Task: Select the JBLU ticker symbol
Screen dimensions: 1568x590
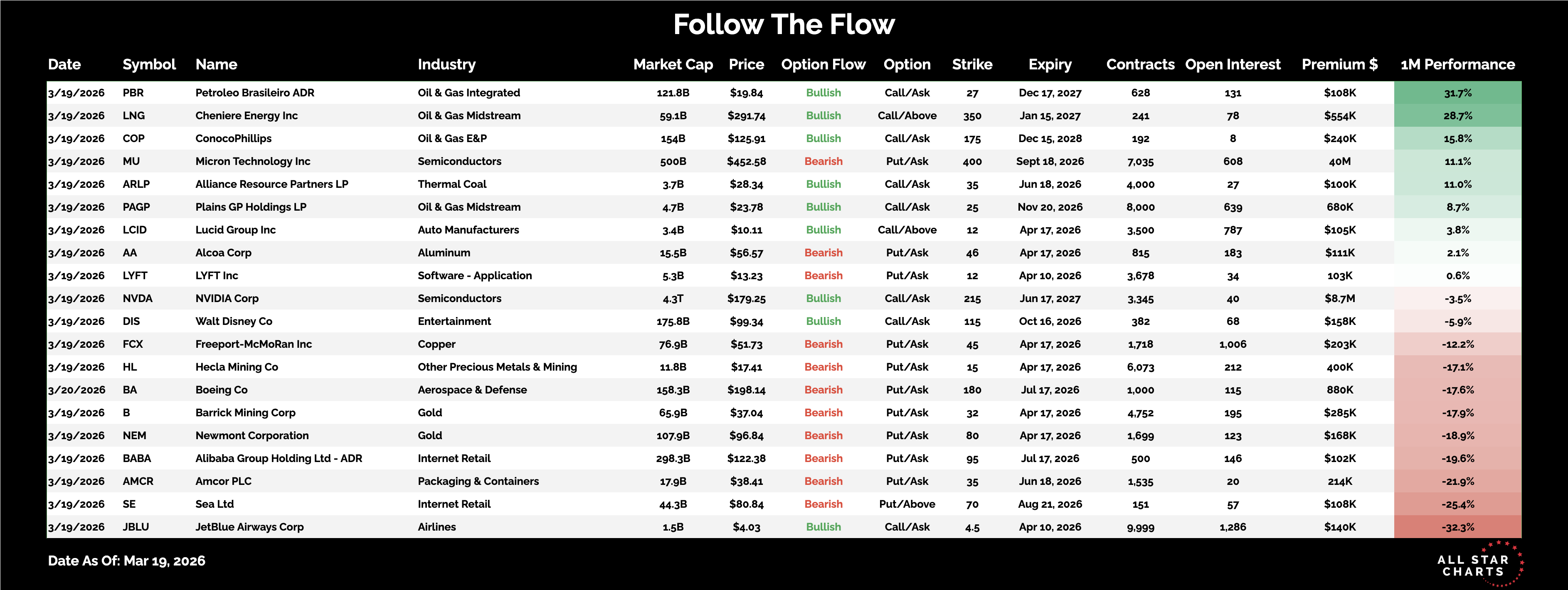Action: click(x=136, y=527)
